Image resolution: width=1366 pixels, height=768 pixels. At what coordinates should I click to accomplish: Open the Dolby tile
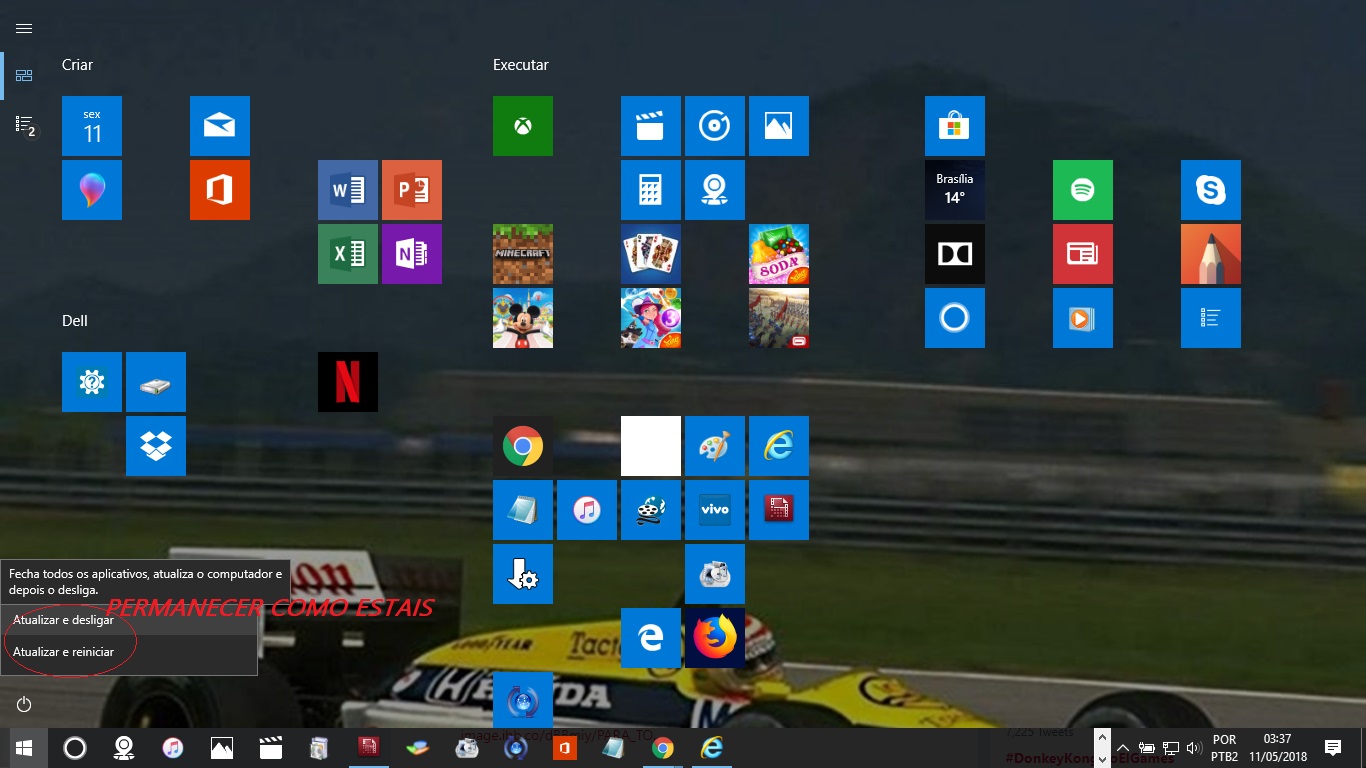955,254
